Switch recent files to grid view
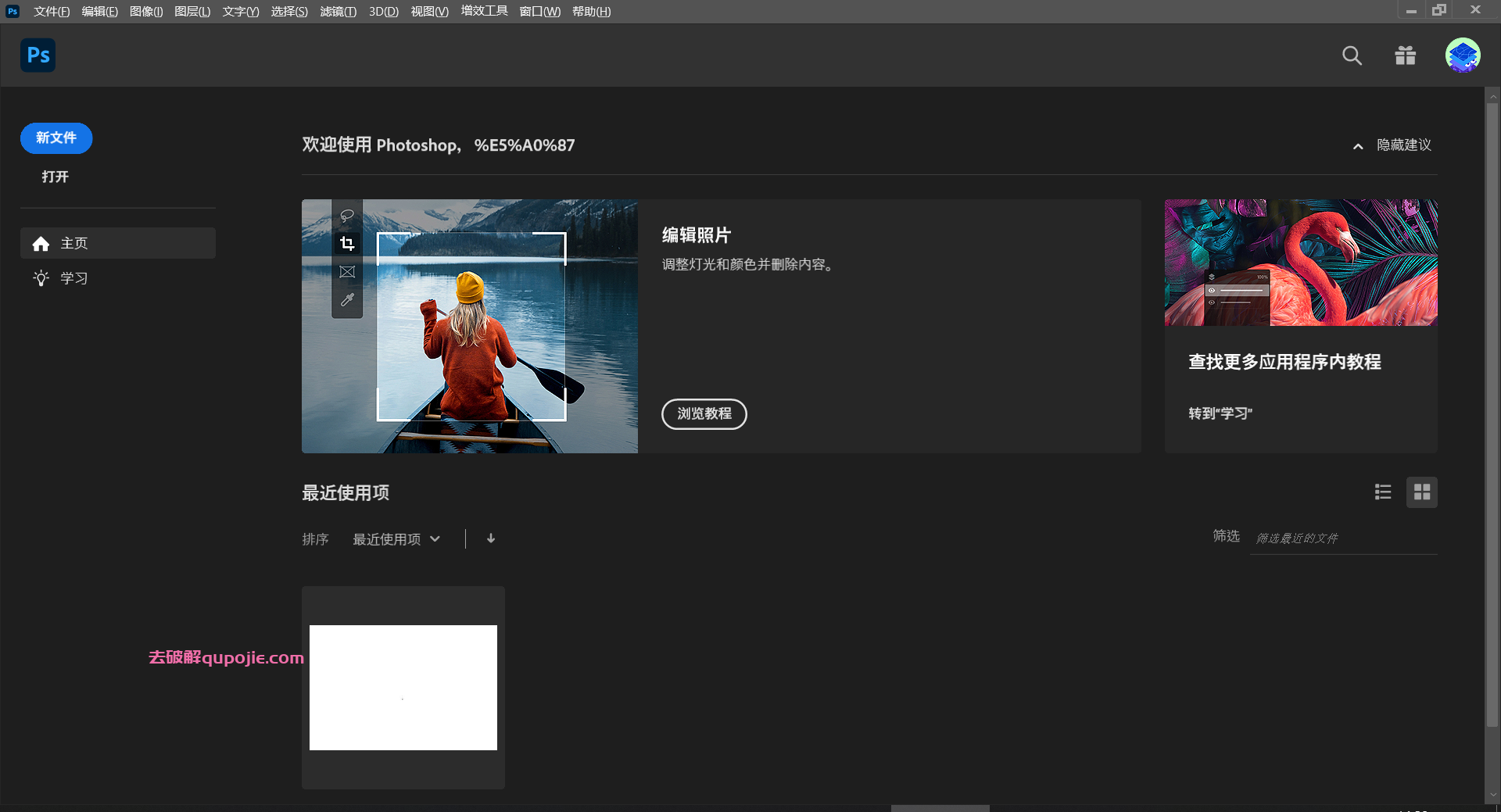The height and width of the screenshot is (812, 1501). click(1422, 492)
